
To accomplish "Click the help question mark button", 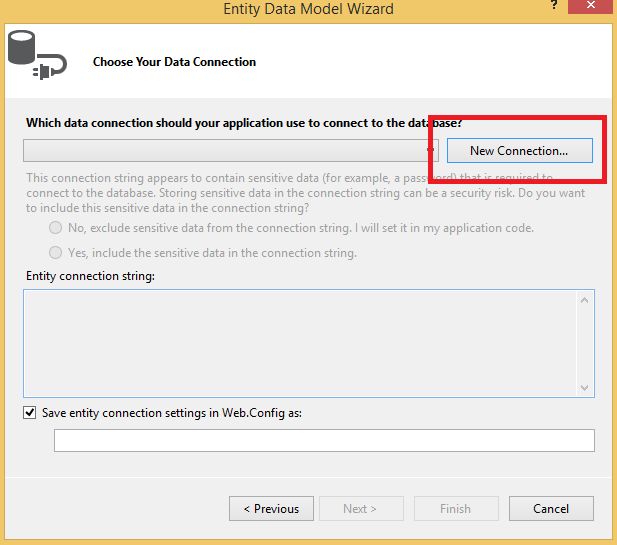I will click(x=553, y=8).
